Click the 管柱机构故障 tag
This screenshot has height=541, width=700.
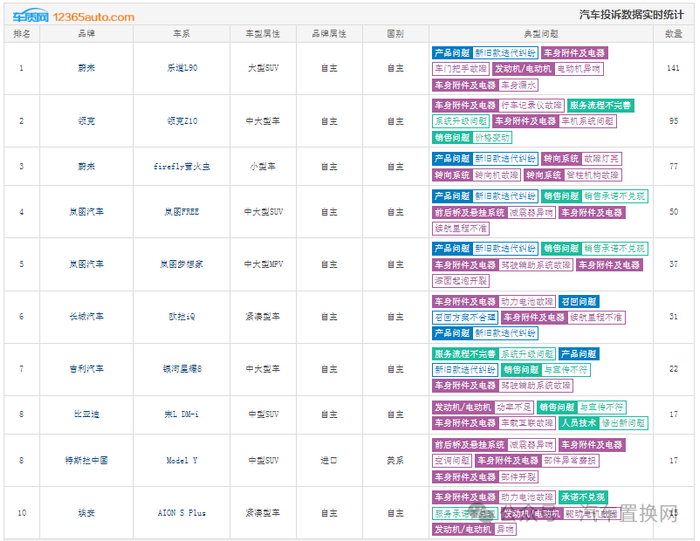point(592,175)
